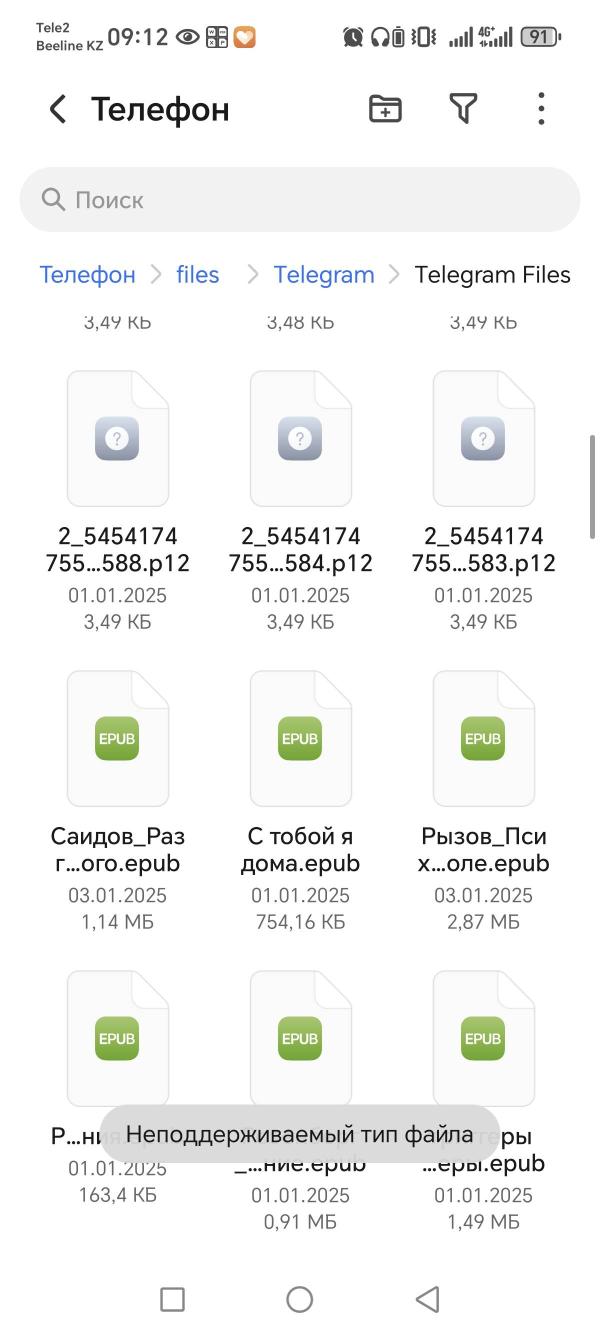Tap the Android home circle button
The image size is (600, 1331).
coord(300,1299)
